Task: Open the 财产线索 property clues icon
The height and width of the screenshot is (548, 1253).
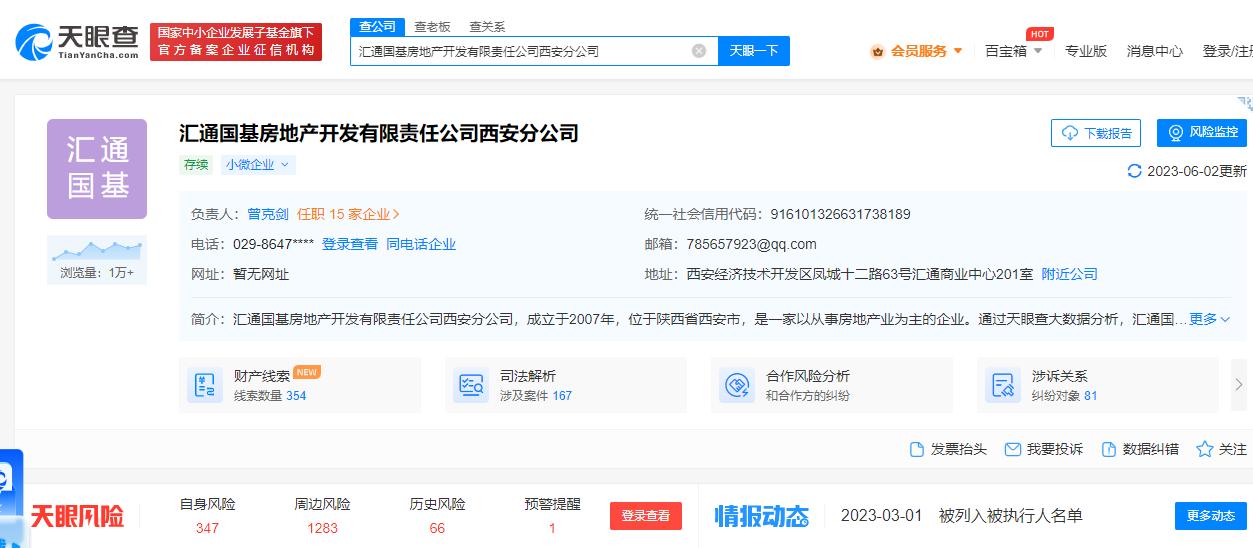Action: pyautogui.click(x=205, y=385)
